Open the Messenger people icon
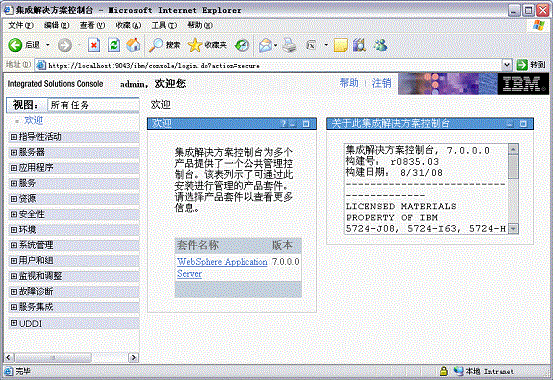Screen dimensions: 554x380 pos(381,45)
